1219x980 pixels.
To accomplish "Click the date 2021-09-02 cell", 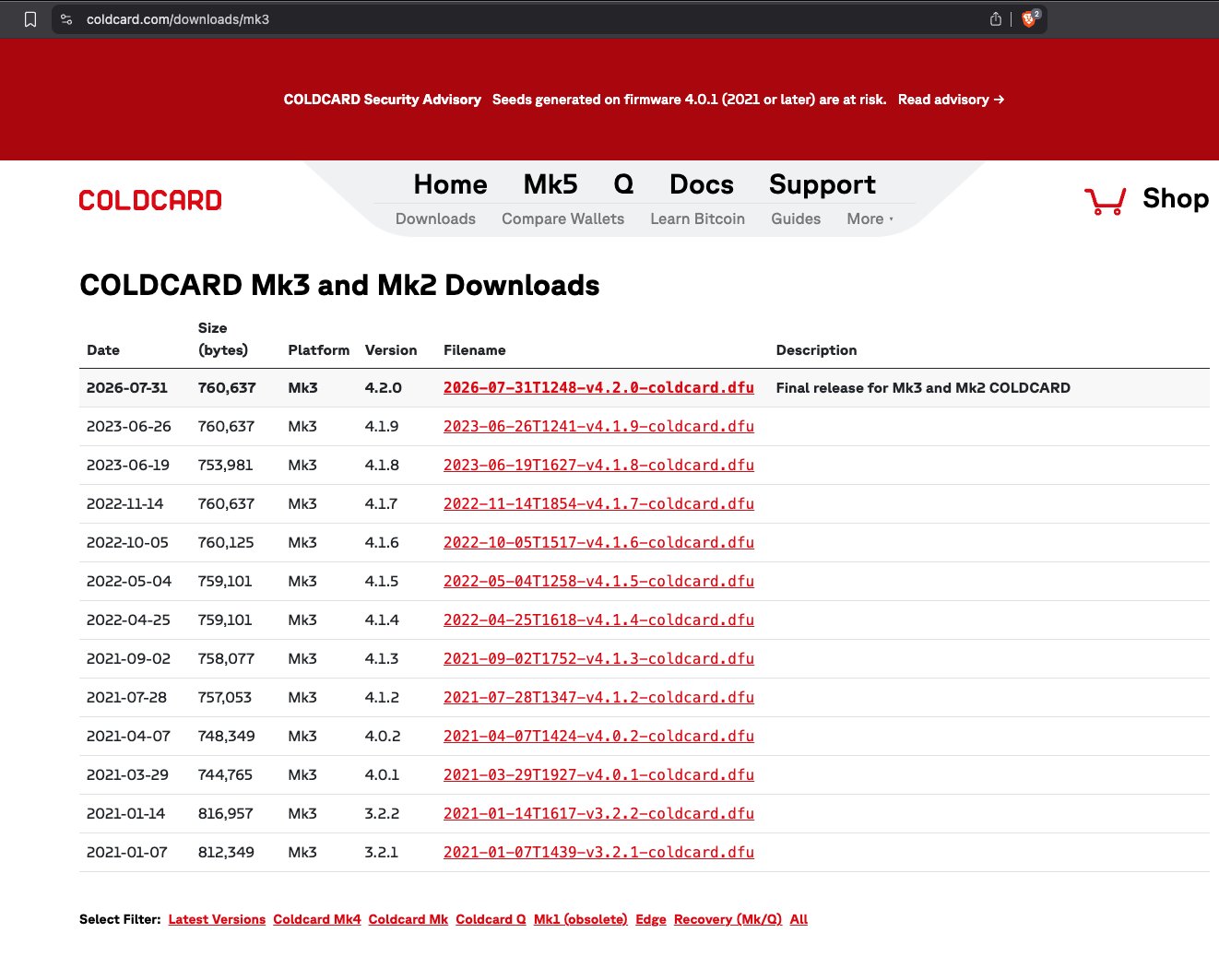I will coord(128,659).
